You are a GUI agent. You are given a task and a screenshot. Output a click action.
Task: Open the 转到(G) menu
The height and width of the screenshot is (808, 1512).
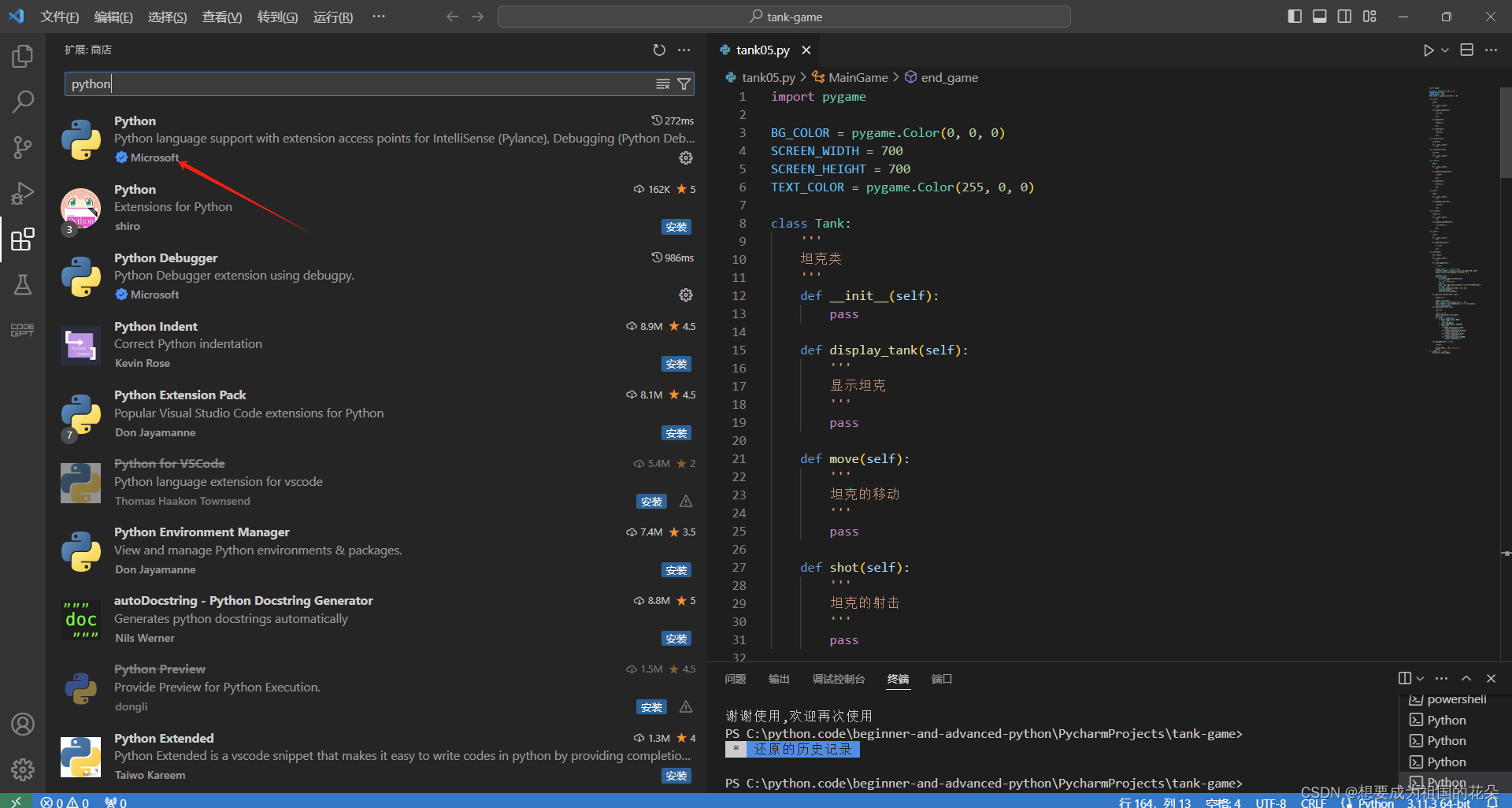coord(277,17)
